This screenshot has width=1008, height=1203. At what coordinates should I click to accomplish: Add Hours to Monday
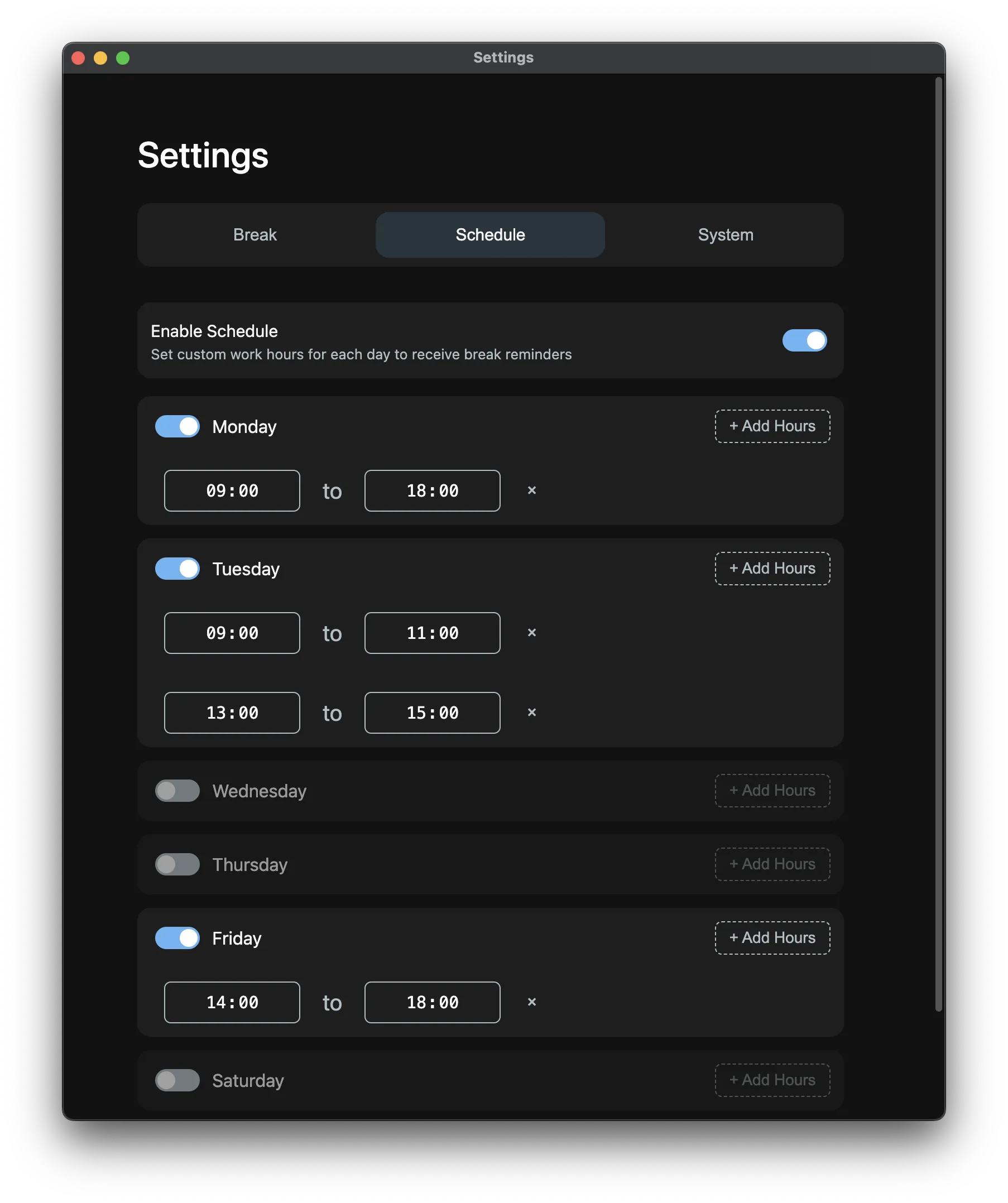[772, 426]
